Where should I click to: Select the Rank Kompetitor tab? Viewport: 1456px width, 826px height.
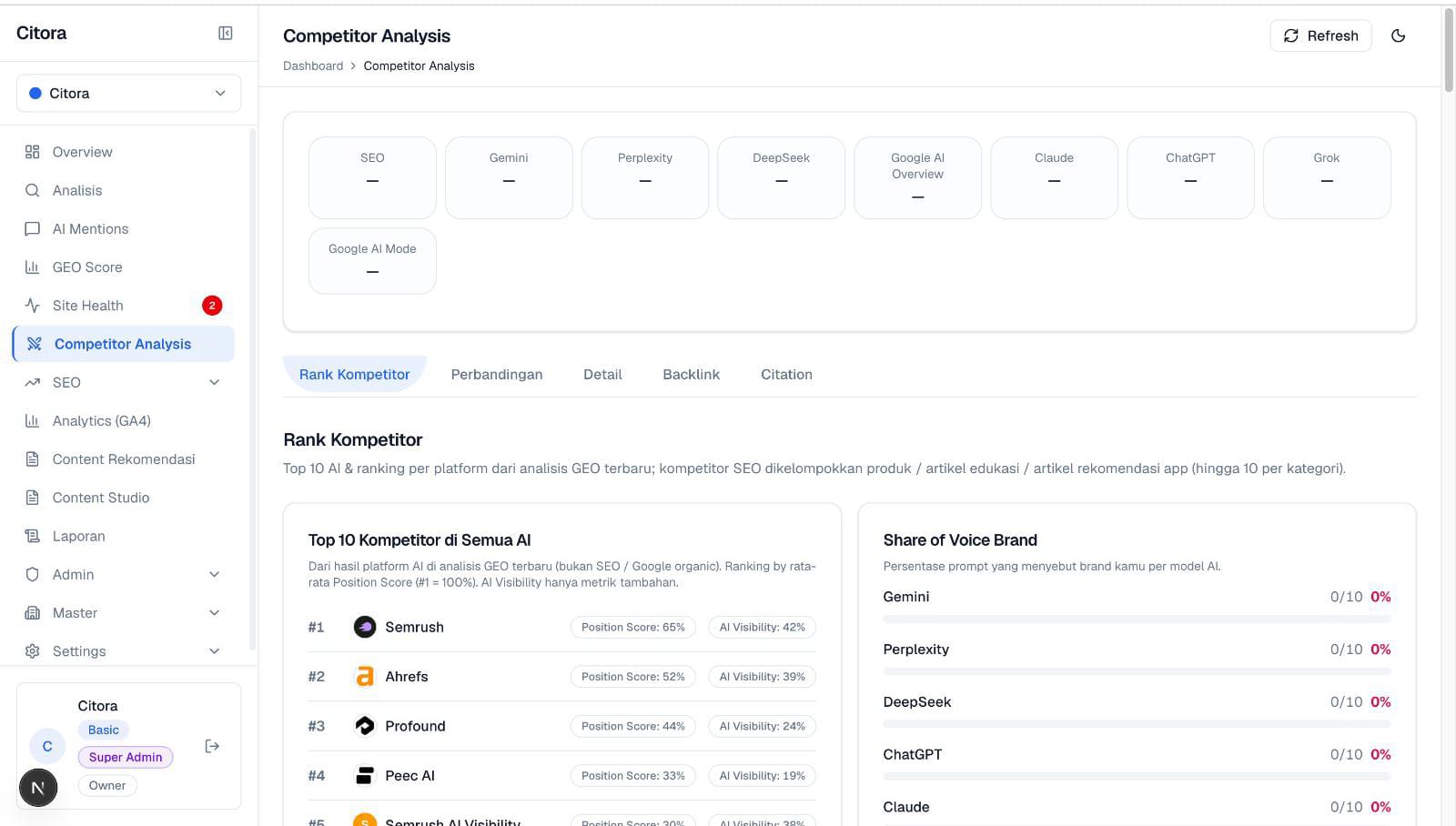click(355, 375)
